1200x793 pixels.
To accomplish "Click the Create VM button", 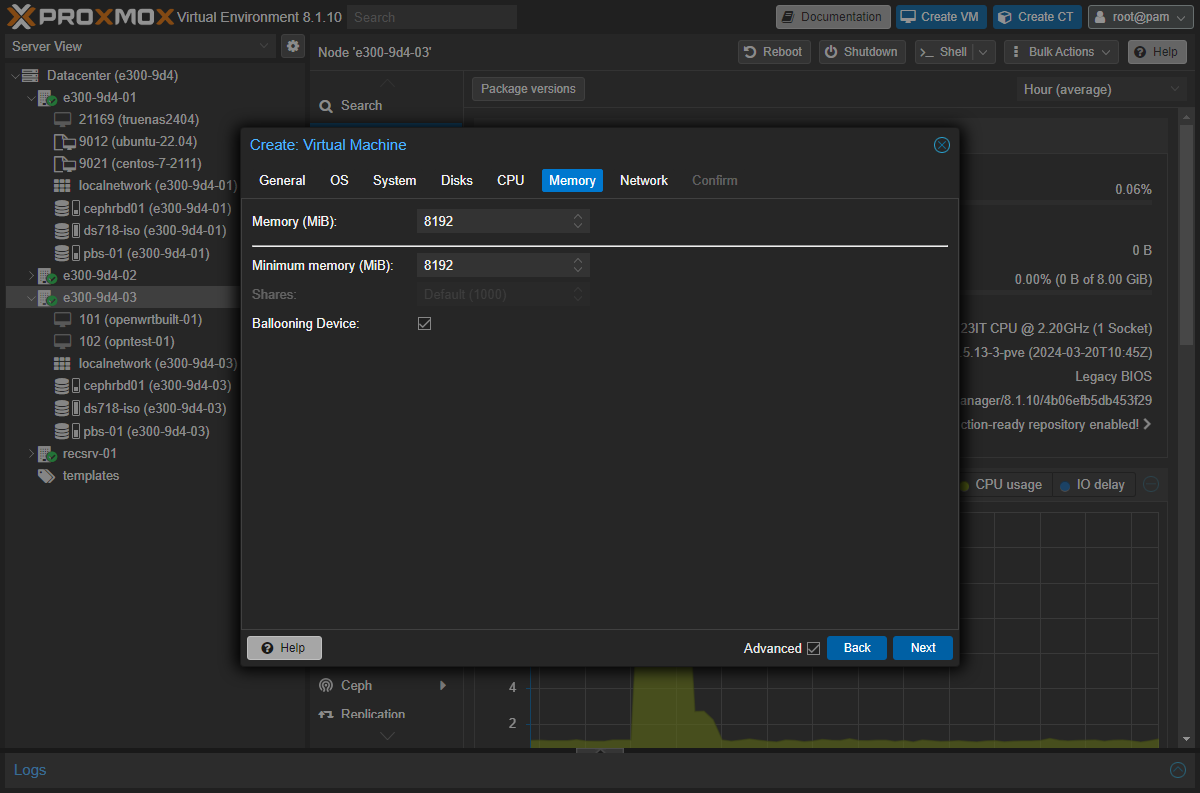I will [x=941, y=17].
